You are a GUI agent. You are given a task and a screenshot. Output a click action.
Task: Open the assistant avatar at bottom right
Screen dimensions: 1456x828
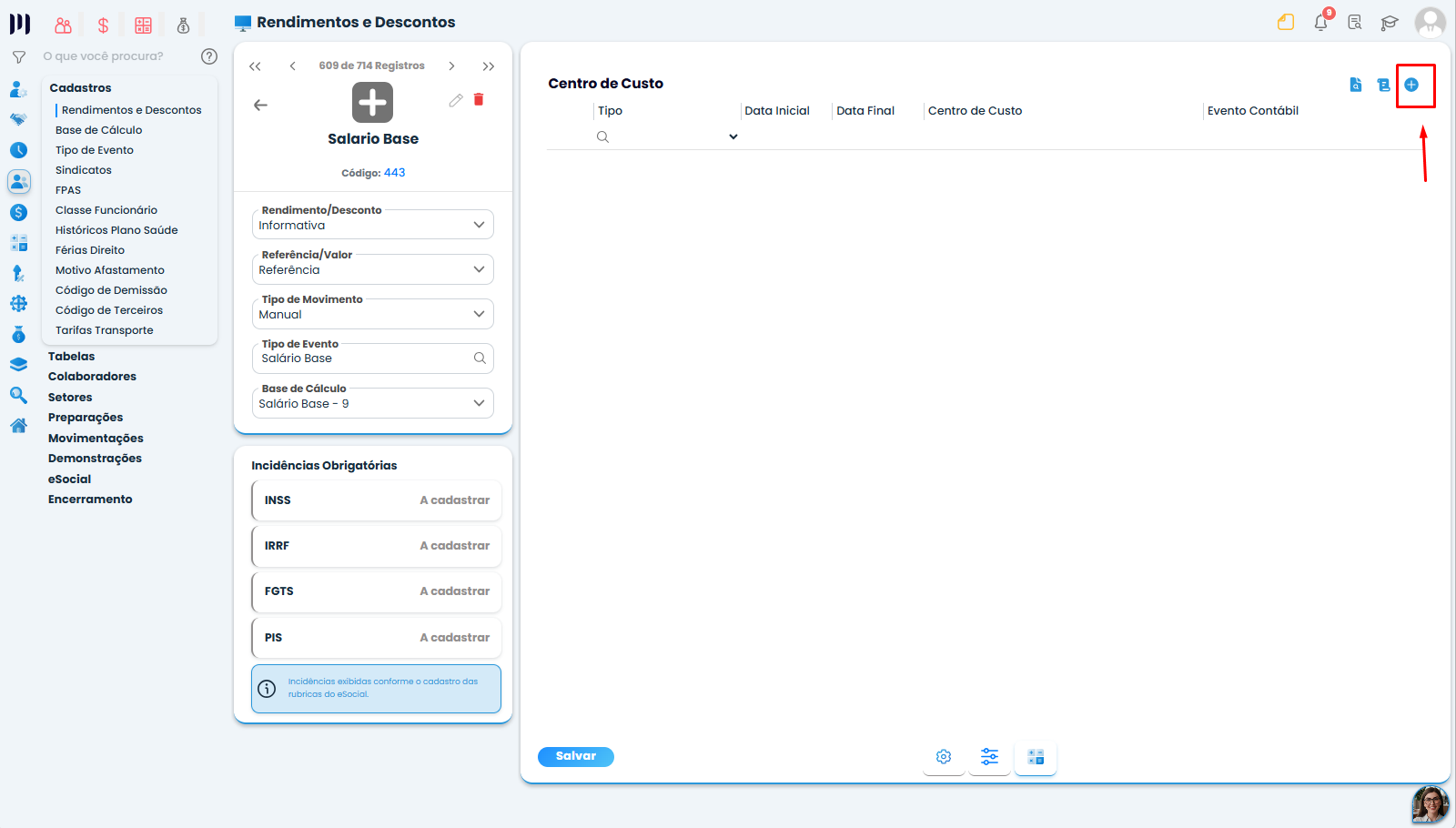pos(1431,804)
